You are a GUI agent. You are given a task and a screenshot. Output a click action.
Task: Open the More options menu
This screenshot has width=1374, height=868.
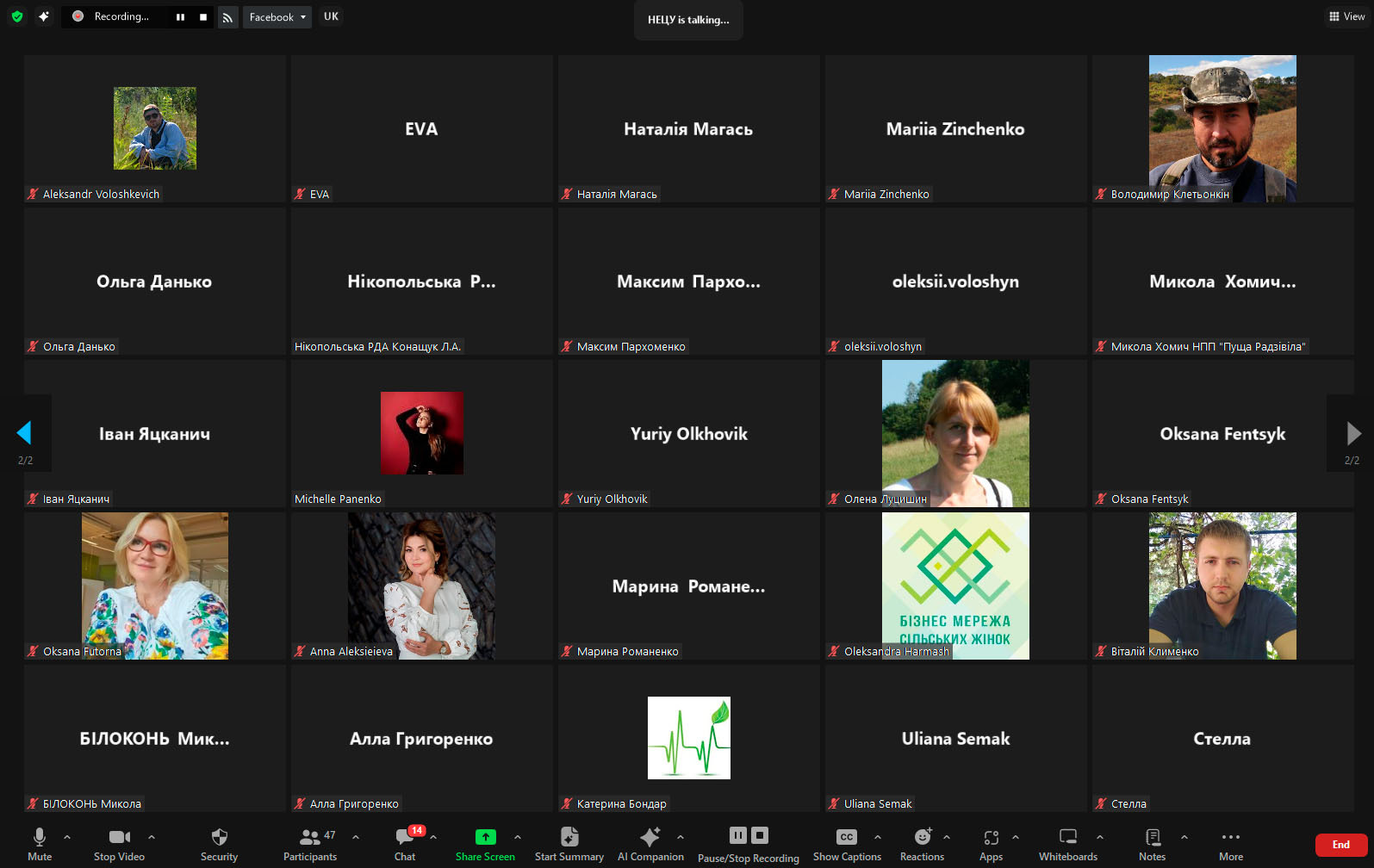[1230, 844]
